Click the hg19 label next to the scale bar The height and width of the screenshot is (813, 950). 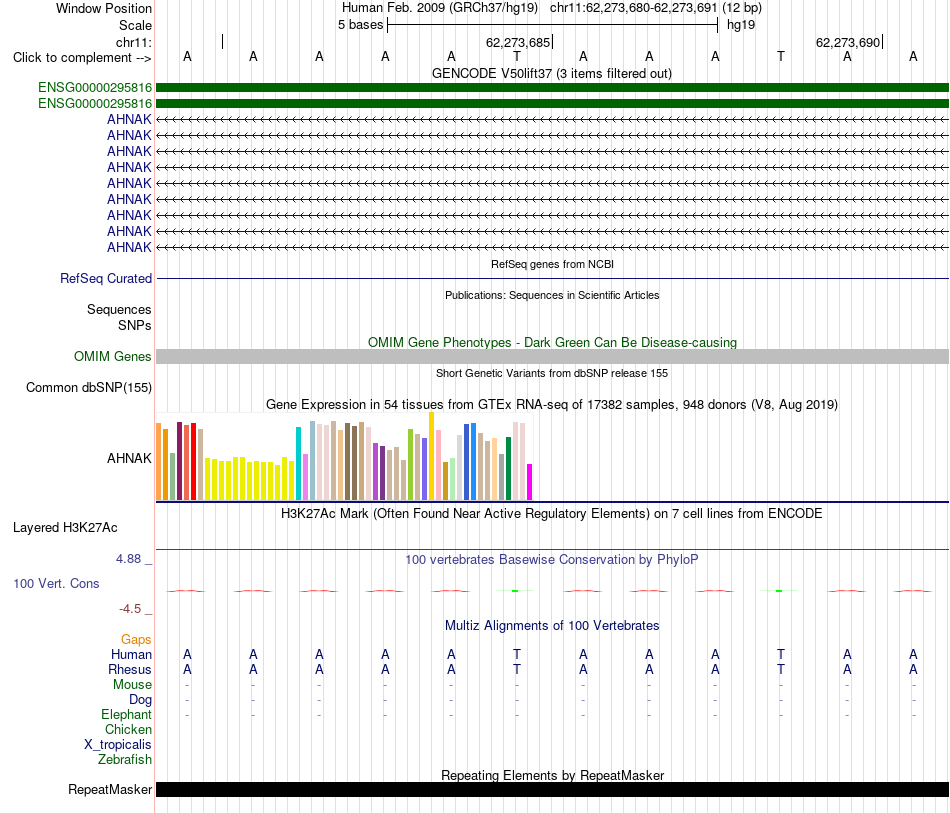[740, 25]
